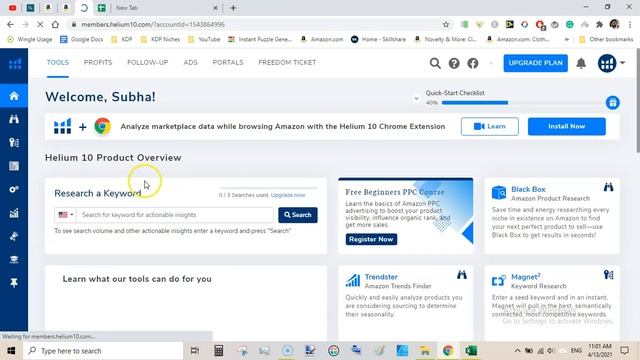This screenshot has width=640, height=360.
Task: Click the Learn video button
Action: 490,127
